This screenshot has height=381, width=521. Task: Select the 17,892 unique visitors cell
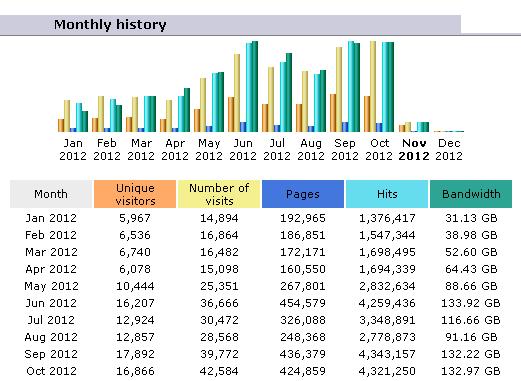135,354
